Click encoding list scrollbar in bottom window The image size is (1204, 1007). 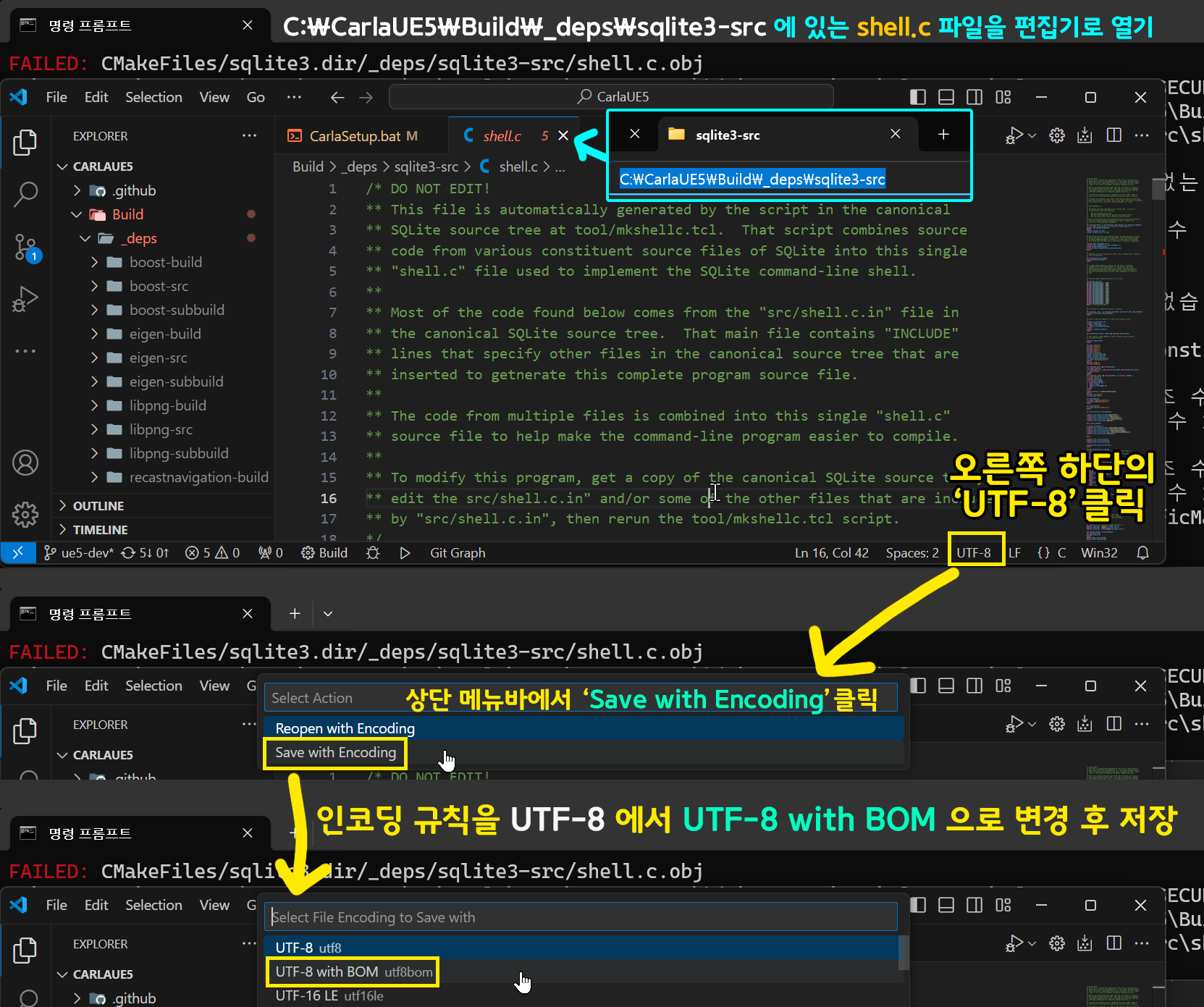click(x=903, y=953)
